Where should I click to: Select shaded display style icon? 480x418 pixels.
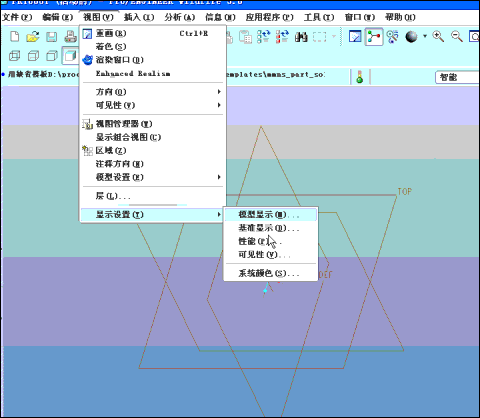[x=70, y=55]
